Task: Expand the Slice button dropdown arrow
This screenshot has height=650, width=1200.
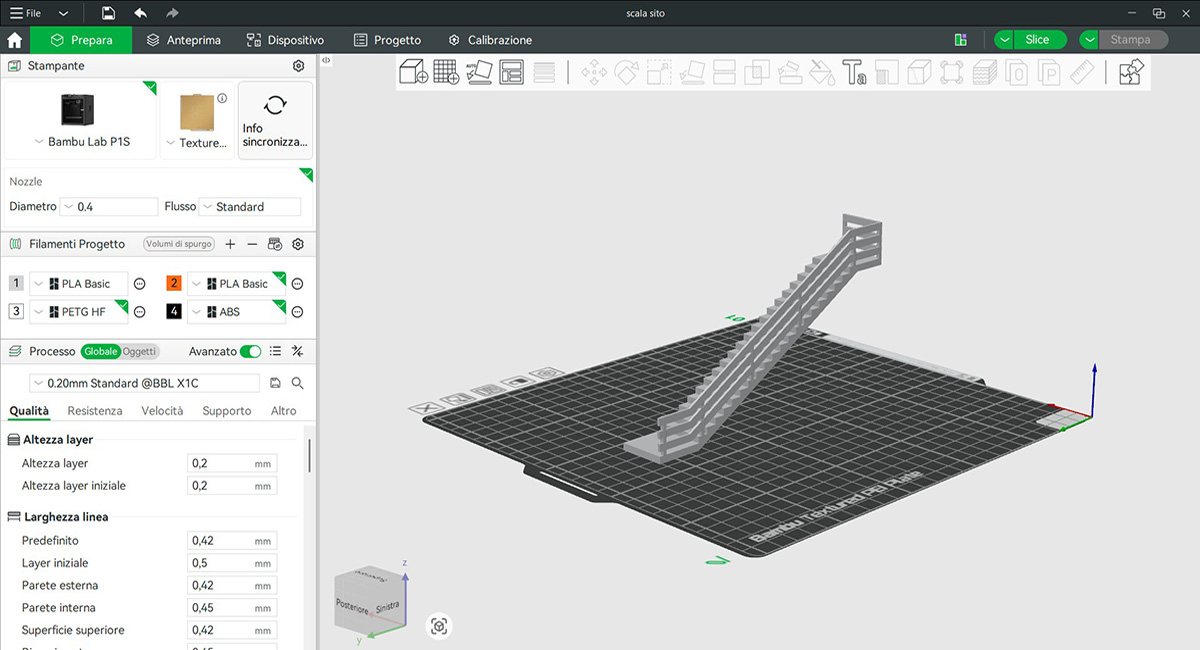Action: 1004,40
